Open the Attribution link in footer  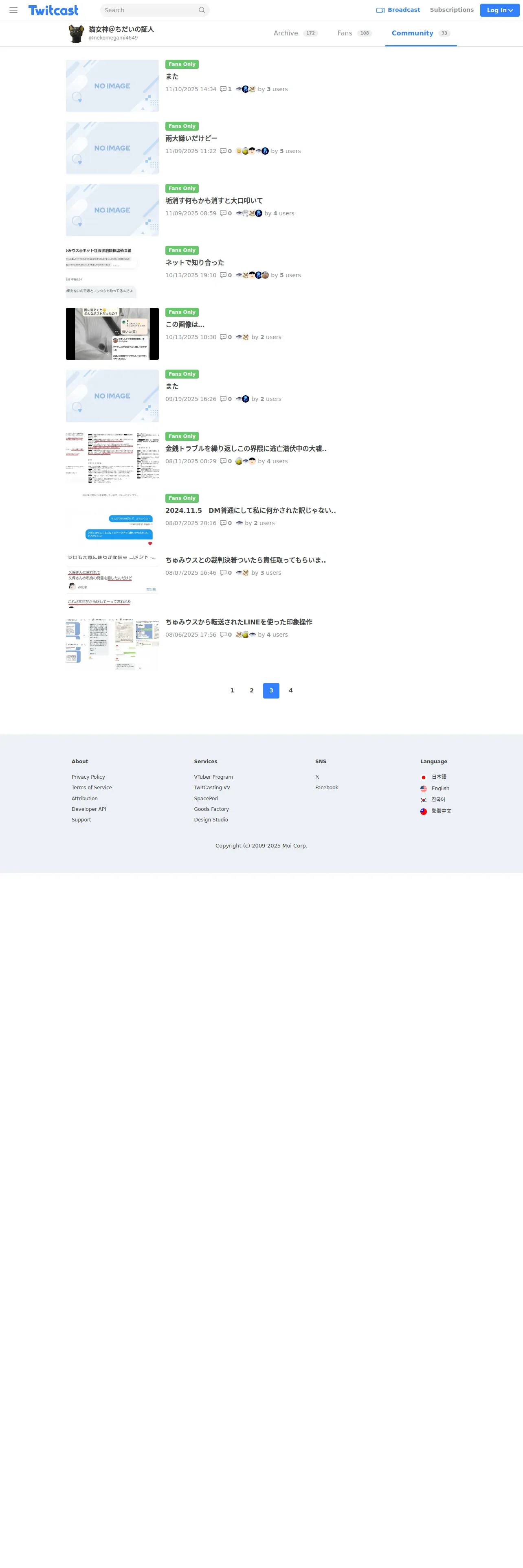point(85,799)
